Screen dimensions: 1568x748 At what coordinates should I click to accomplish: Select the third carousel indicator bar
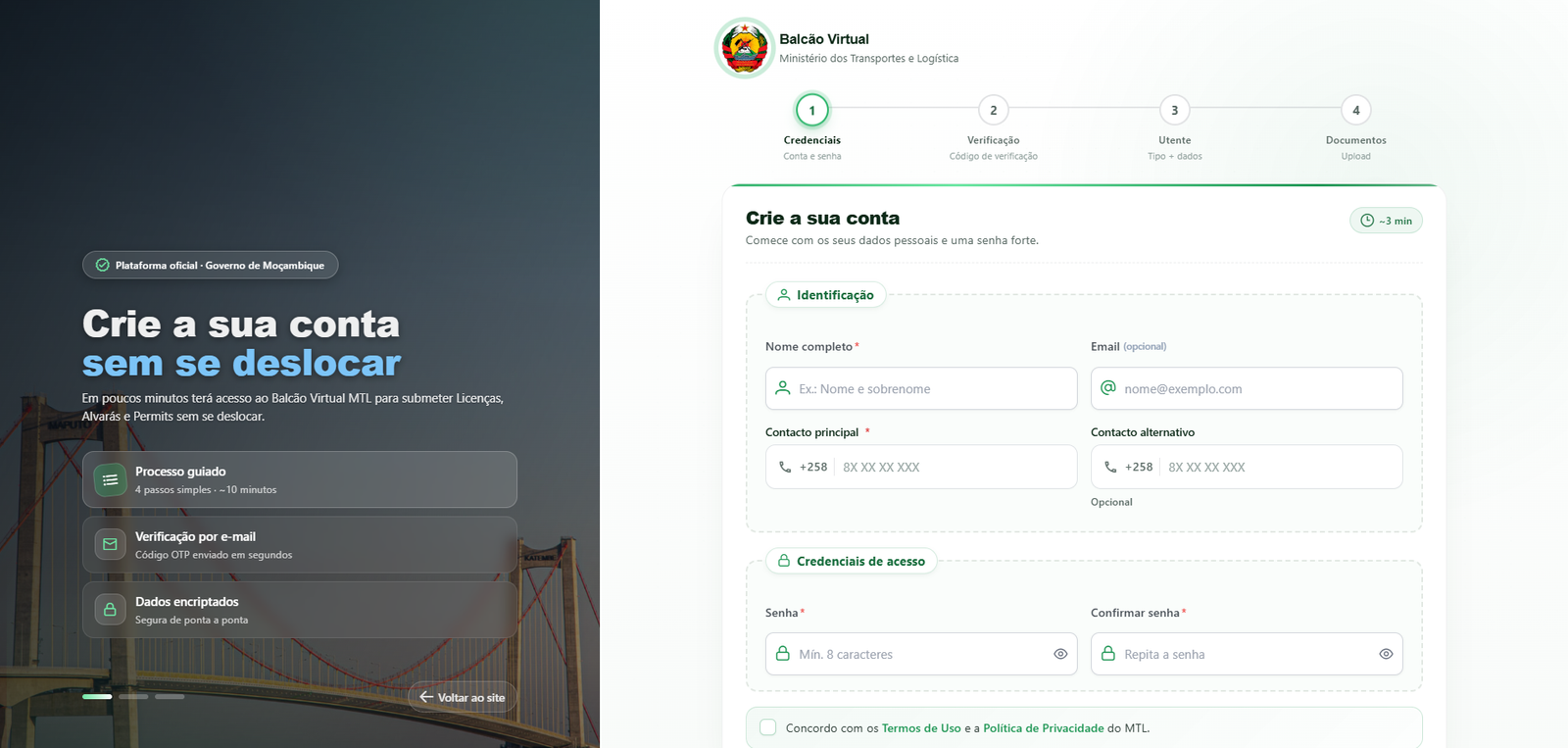[x=170, y=696]
